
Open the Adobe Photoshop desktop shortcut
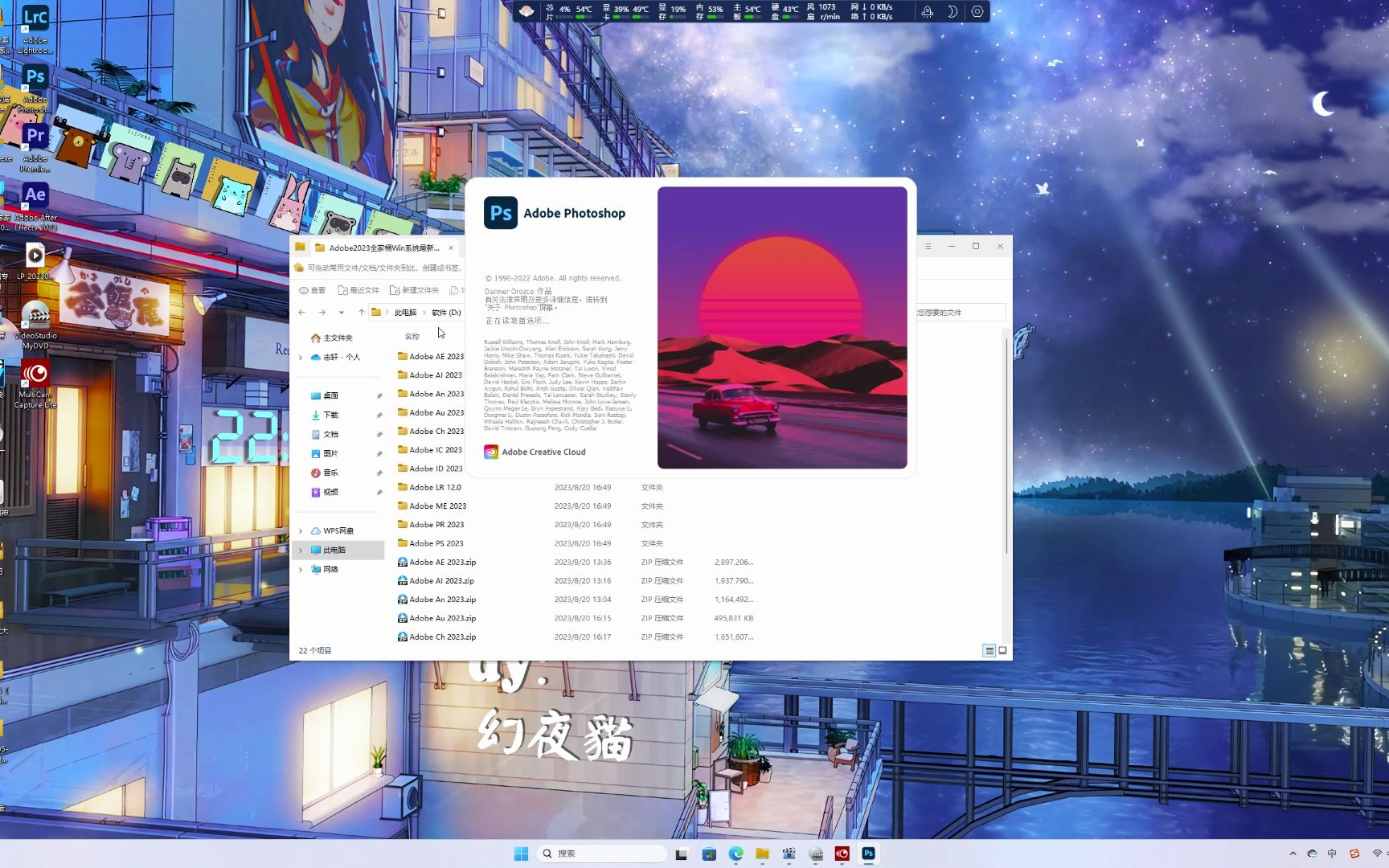tap(35, 87)
